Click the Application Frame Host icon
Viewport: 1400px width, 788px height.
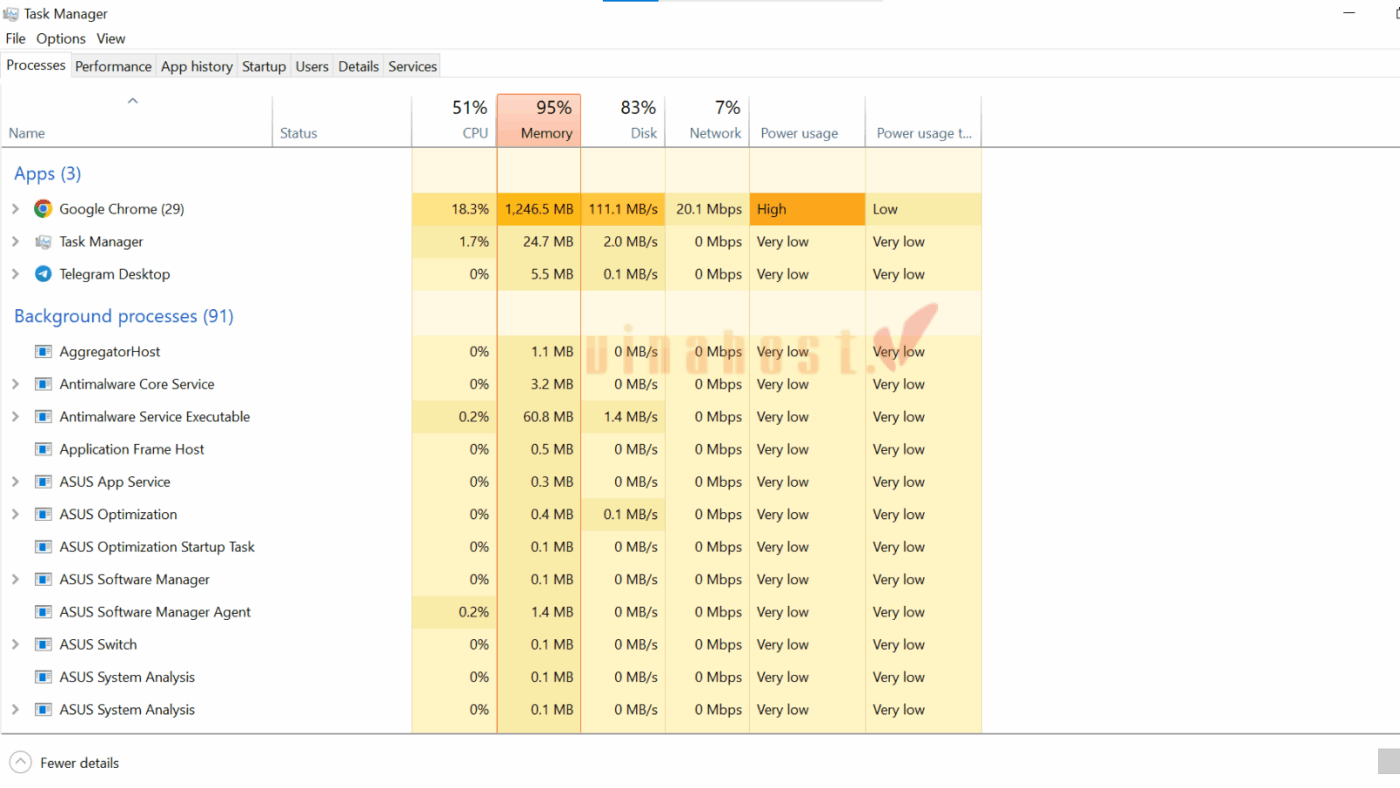(x=43, y=450)
